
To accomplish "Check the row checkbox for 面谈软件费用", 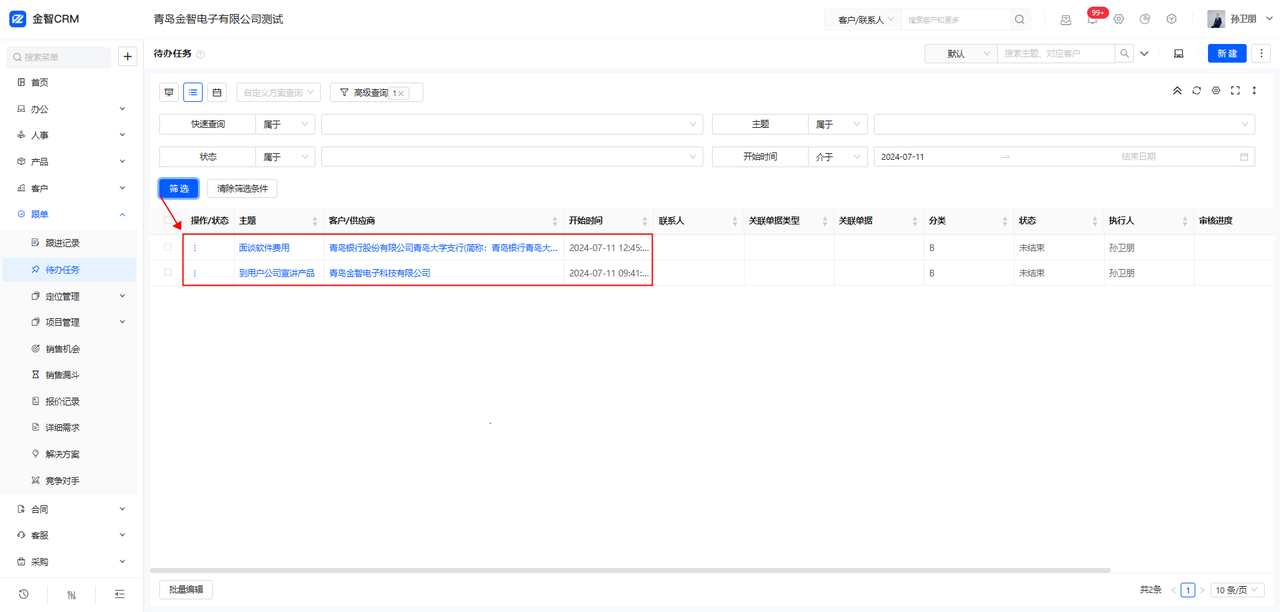I will (168, 247).
